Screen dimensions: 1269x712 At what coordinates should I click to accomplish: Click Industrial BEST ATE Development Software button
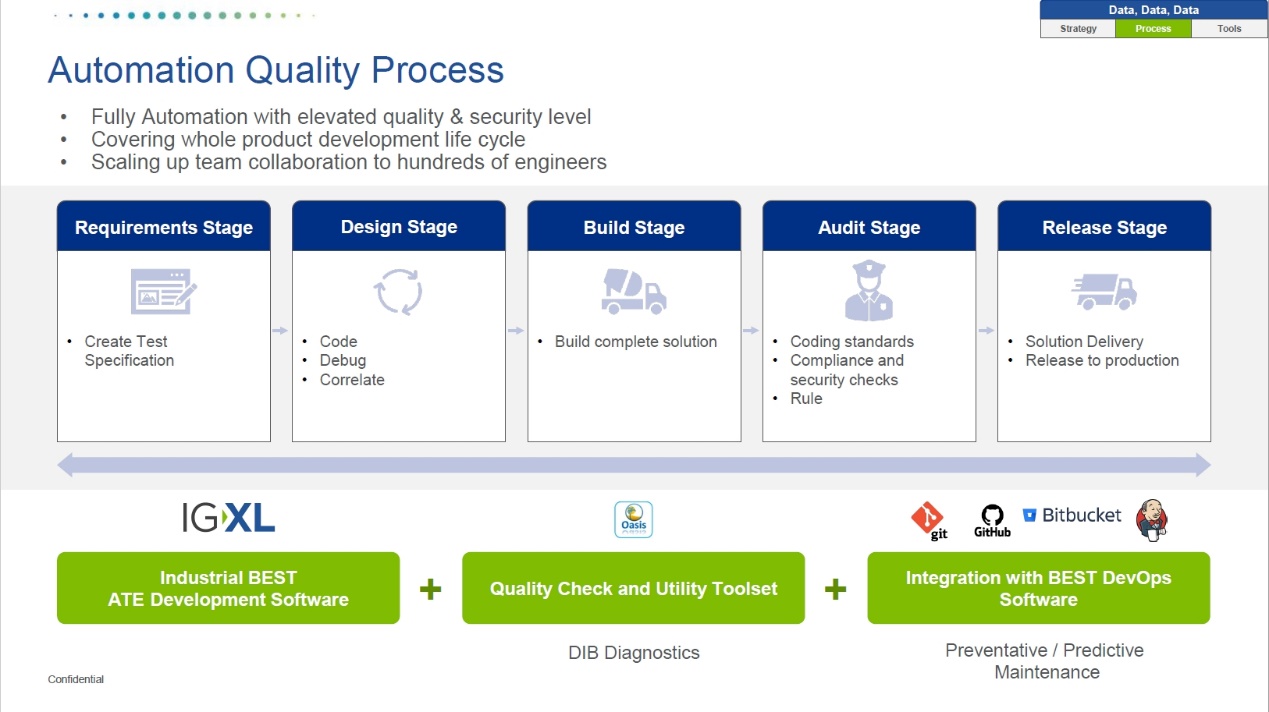(228, 588)
